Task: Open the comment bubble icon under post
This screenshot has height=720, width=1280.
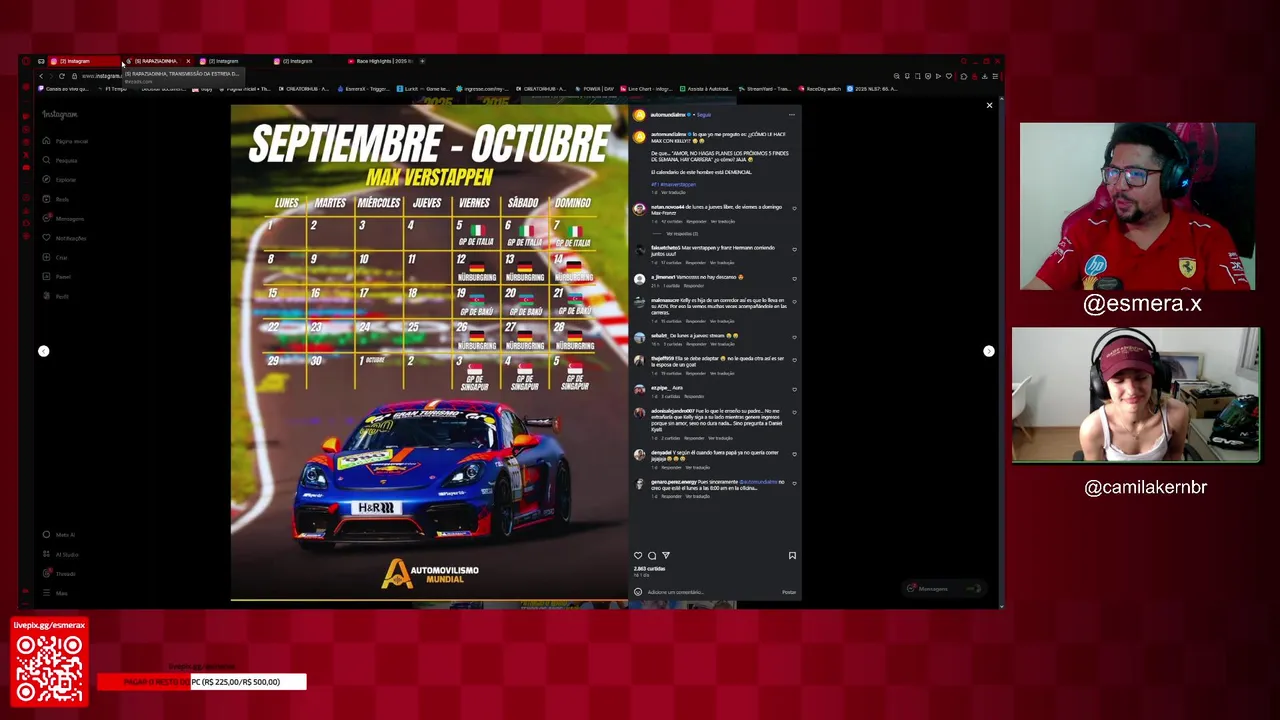Action: (652, 555)
